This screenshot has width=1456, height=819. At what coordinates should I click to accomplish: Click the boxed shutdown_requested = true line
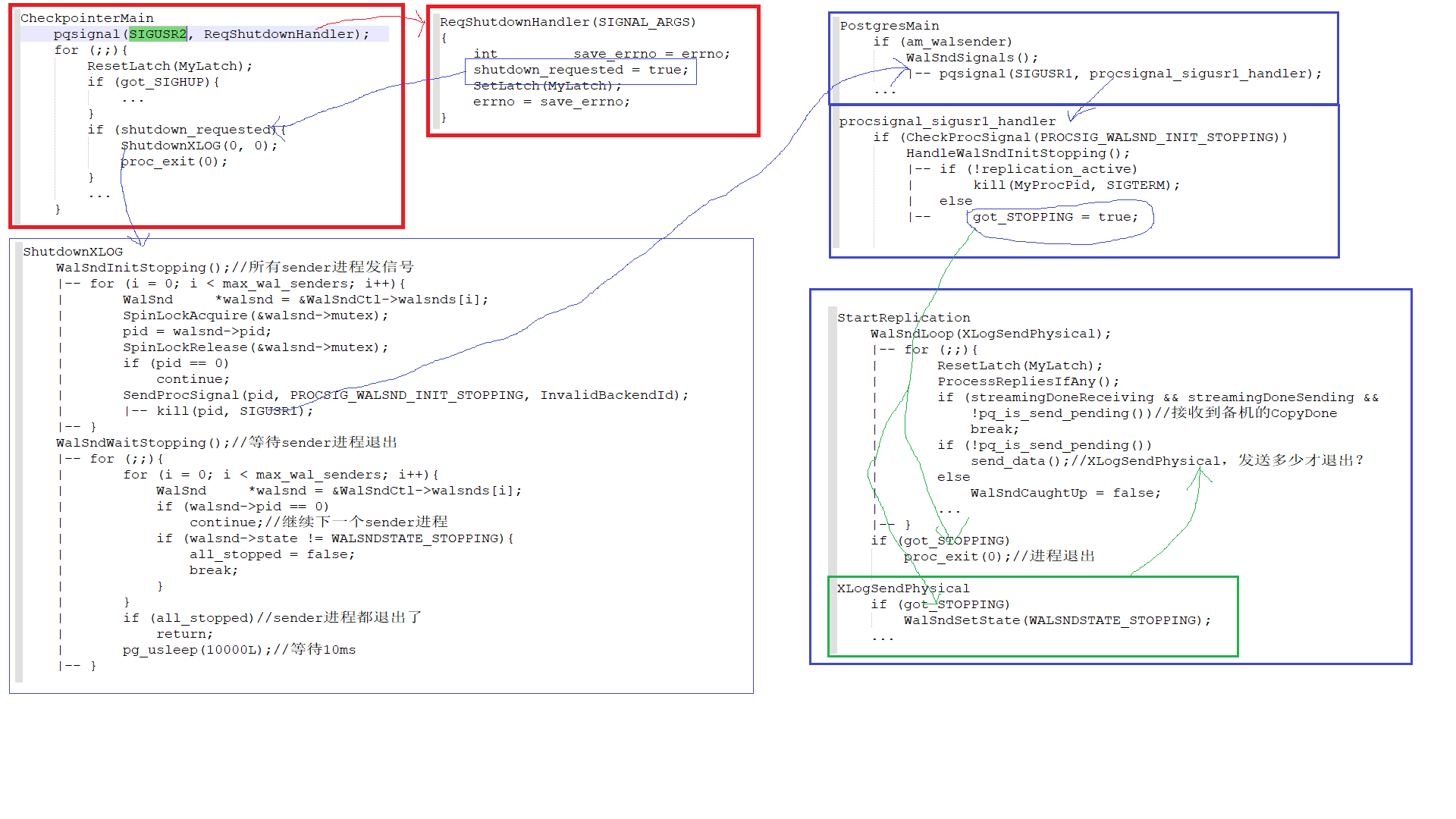(x=580, y=70)
